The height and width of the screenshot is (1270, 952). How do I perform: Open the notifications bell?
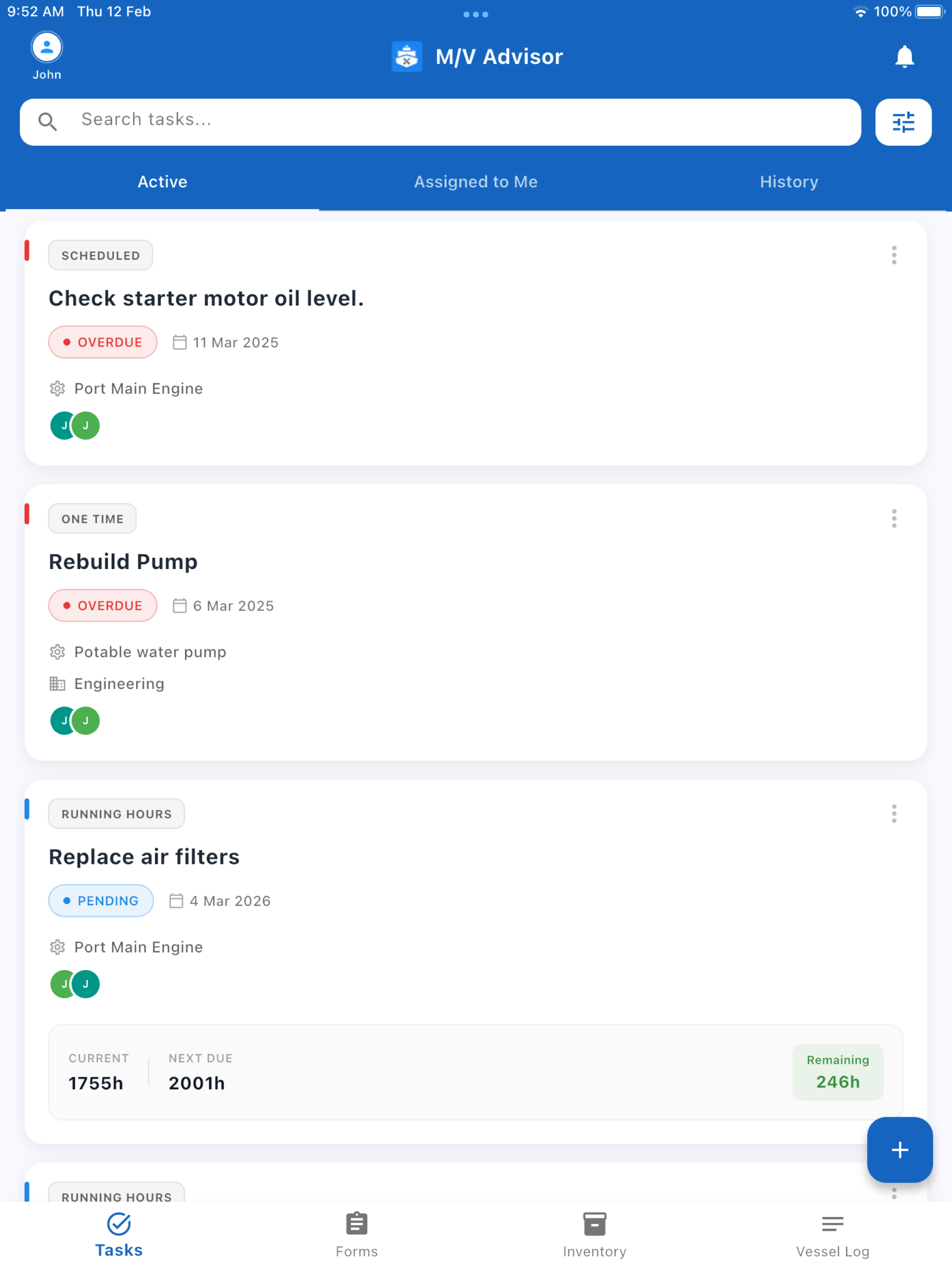click(x=904, y=56)
